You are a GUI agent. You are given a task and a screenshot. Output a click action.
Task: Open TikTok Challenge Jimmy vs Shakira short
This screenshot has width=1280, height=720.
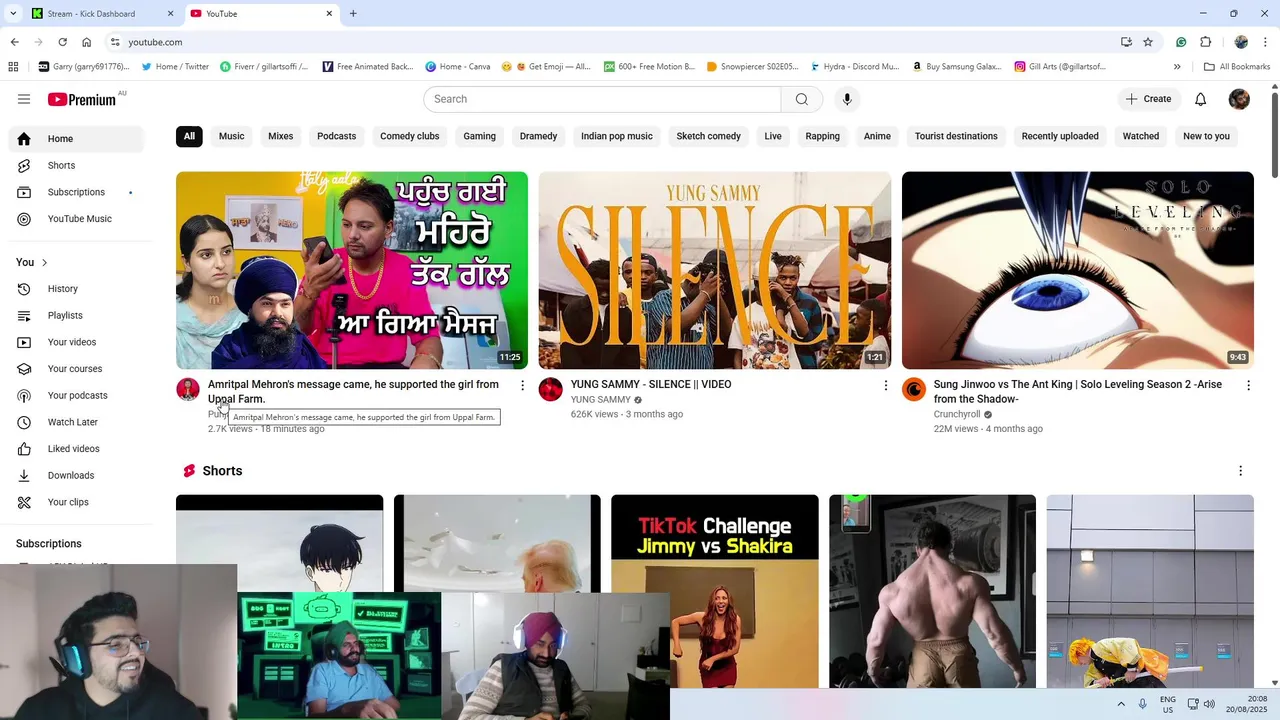[x=715, y=591]
